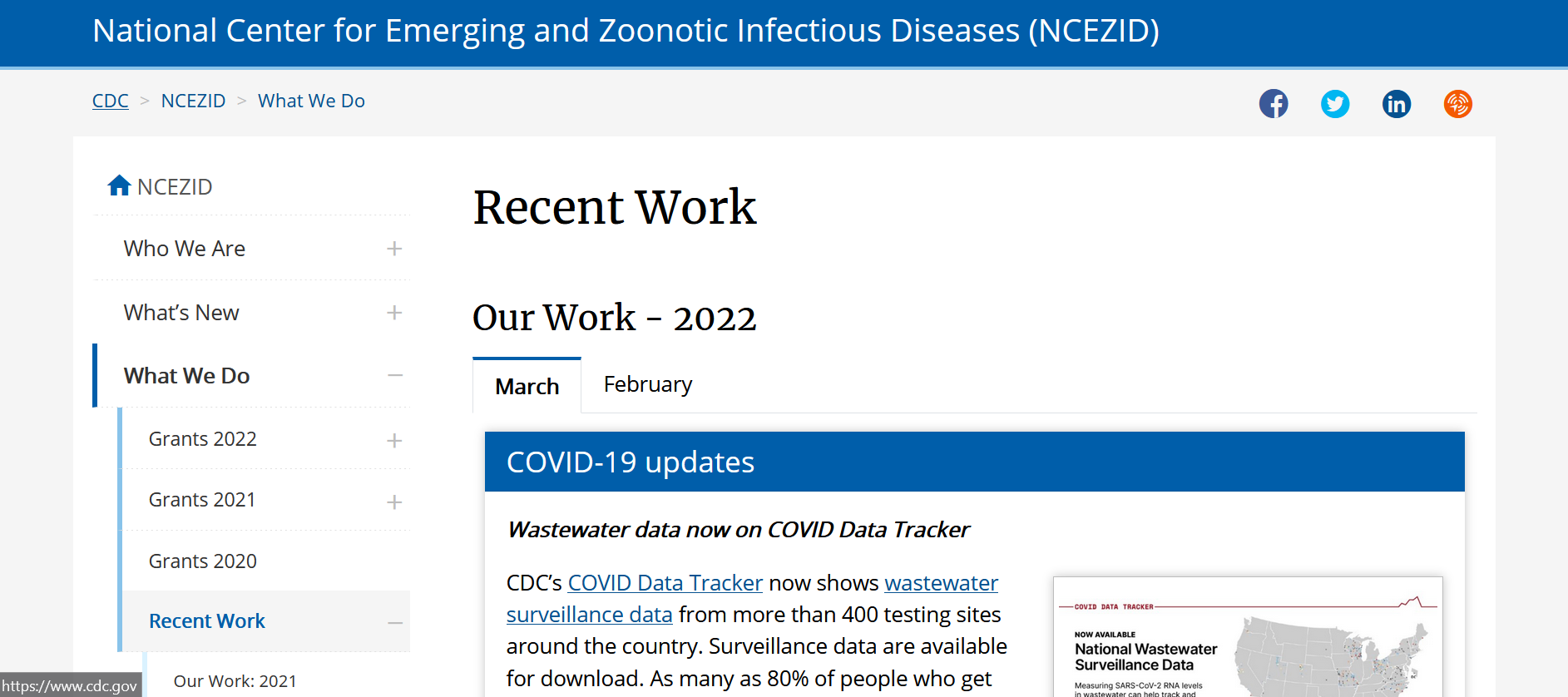Screen dimensions: 1568x697
Task: Share page on Facebook icon
Action: pos(1273,104)
